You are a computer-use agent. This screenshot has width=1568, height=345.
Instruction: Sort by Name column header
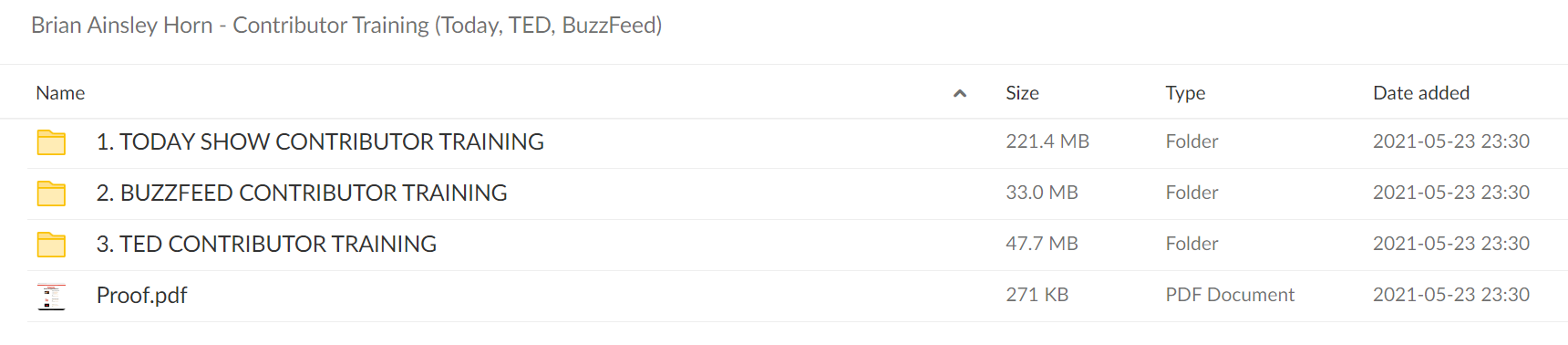[60, 93]
